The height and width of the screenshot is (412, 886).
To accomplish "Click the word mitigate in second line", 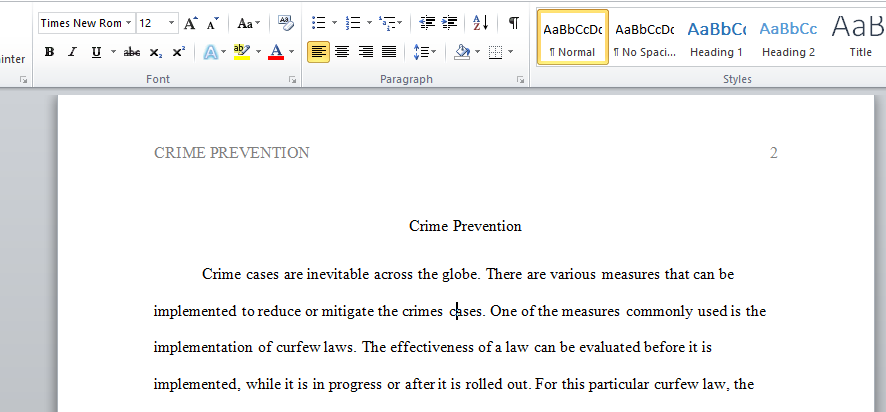I will 348,311.
